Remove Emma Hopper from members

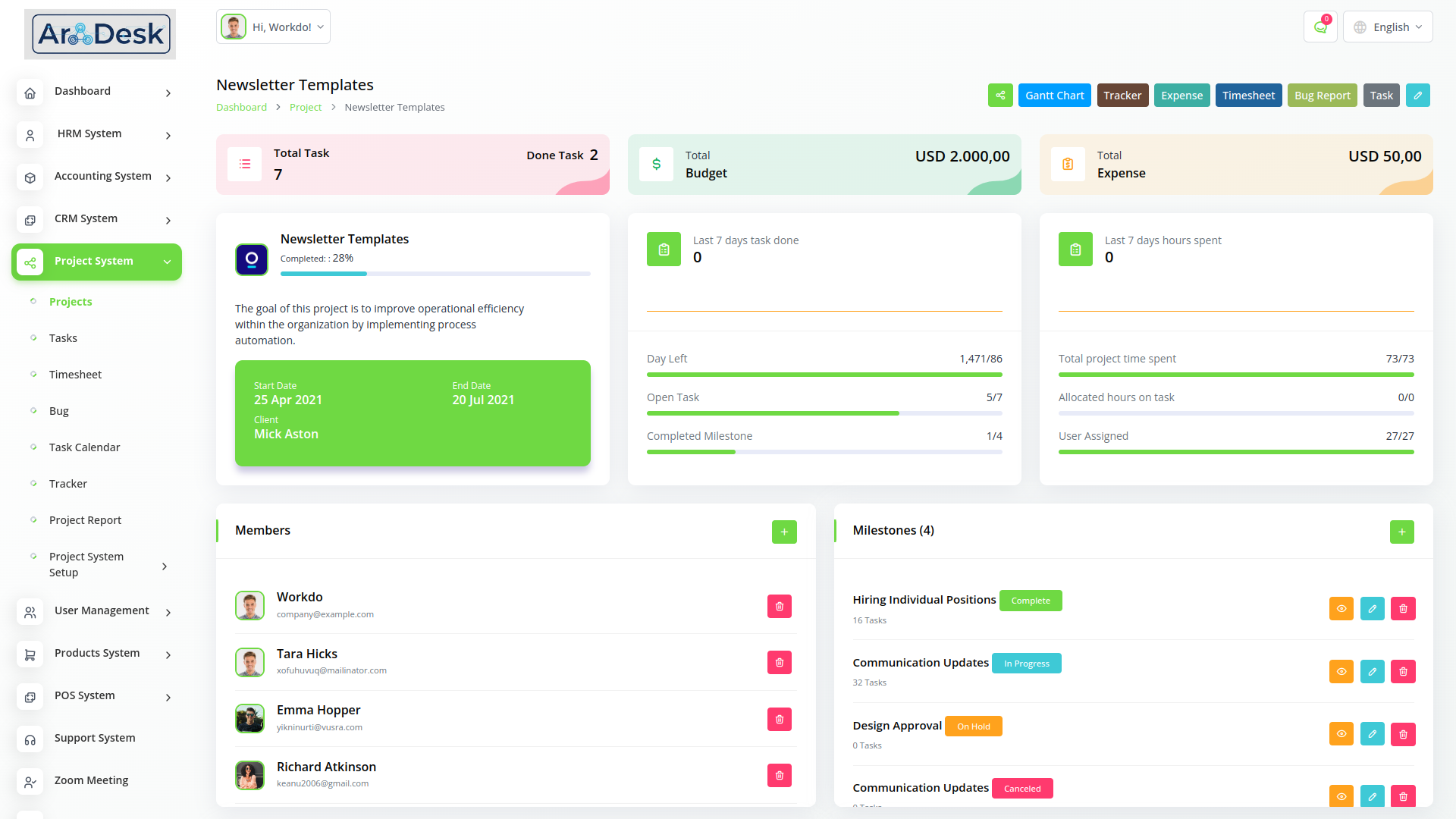point(779,720)
